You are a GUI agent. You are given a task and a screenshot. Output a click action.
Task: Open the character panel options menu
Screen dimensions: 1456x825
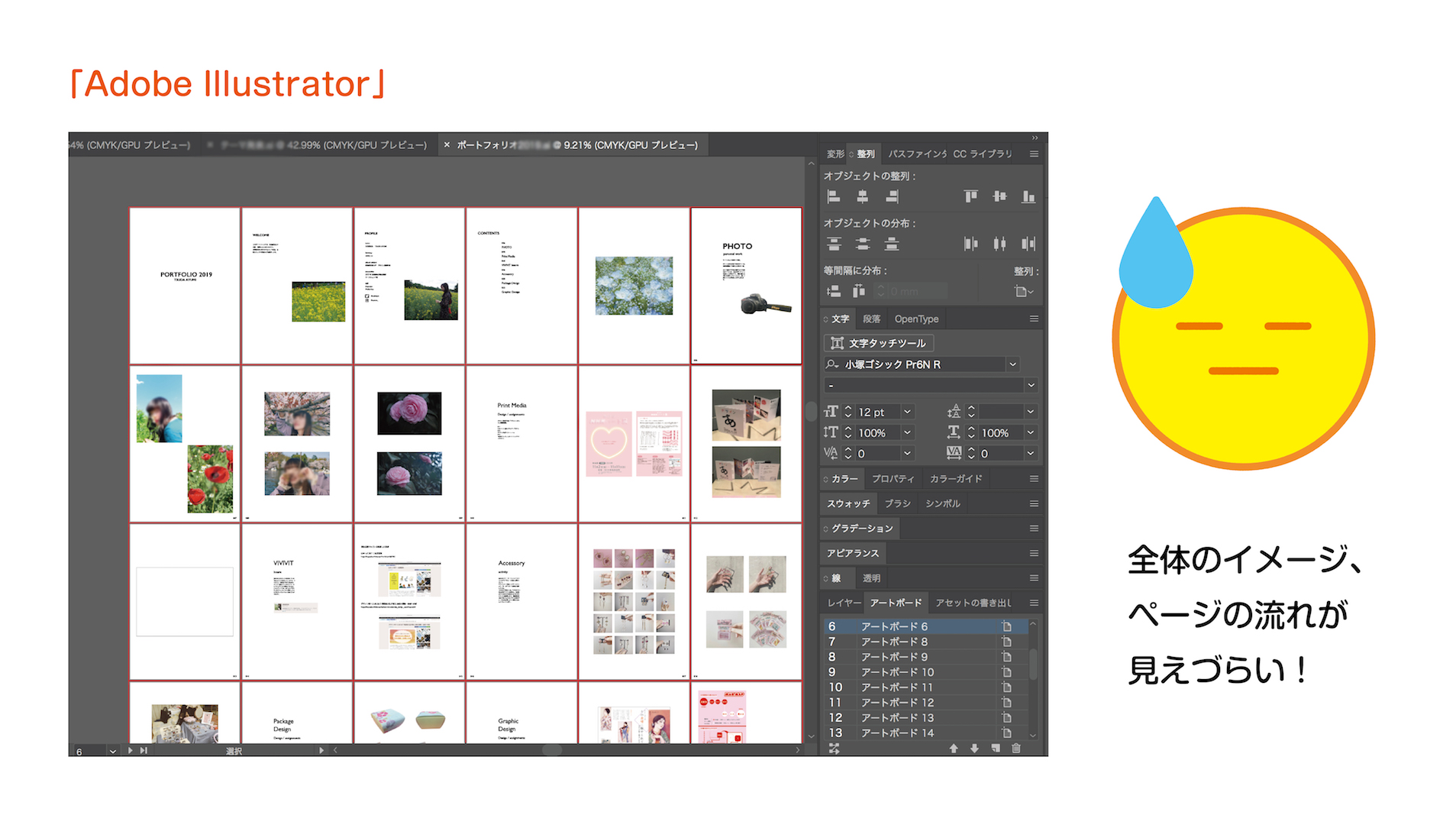(1034, 319)
